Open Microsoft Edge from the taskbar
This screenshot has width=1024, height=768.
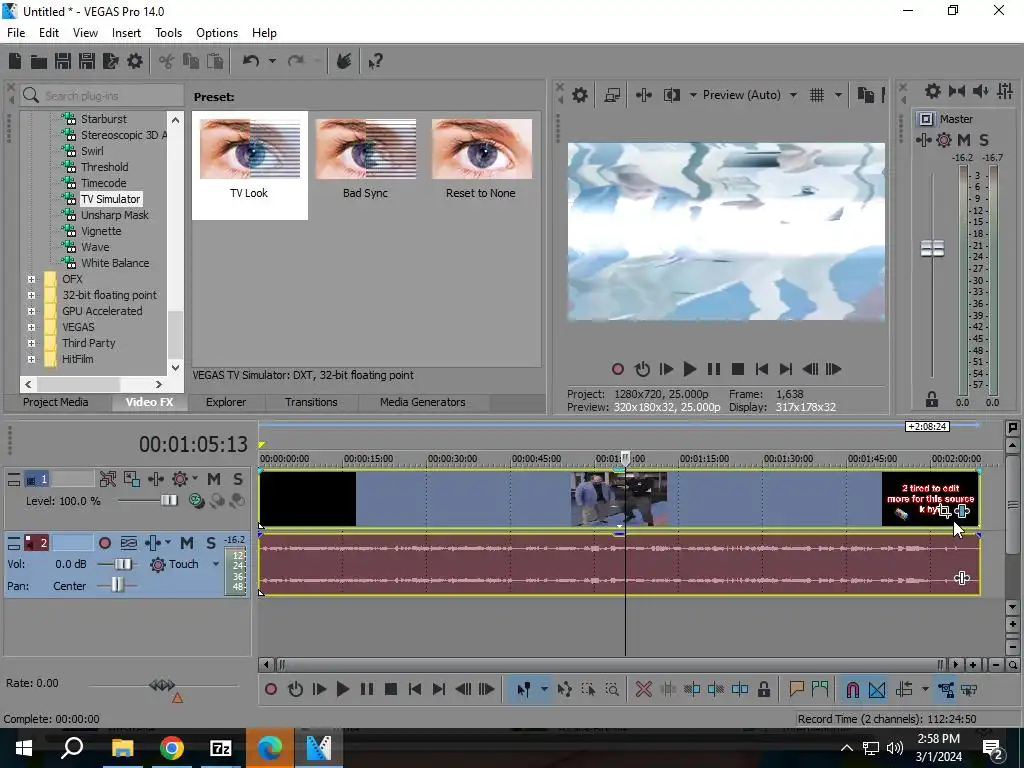click(269, 748)
